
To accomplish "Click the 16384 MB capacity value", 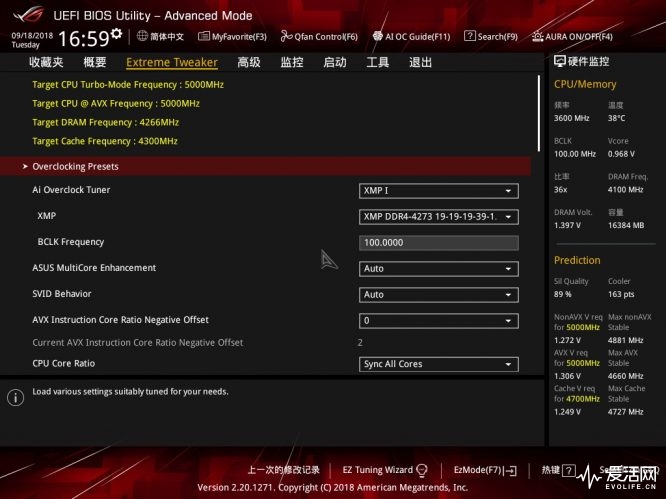I will click(626, 225).
